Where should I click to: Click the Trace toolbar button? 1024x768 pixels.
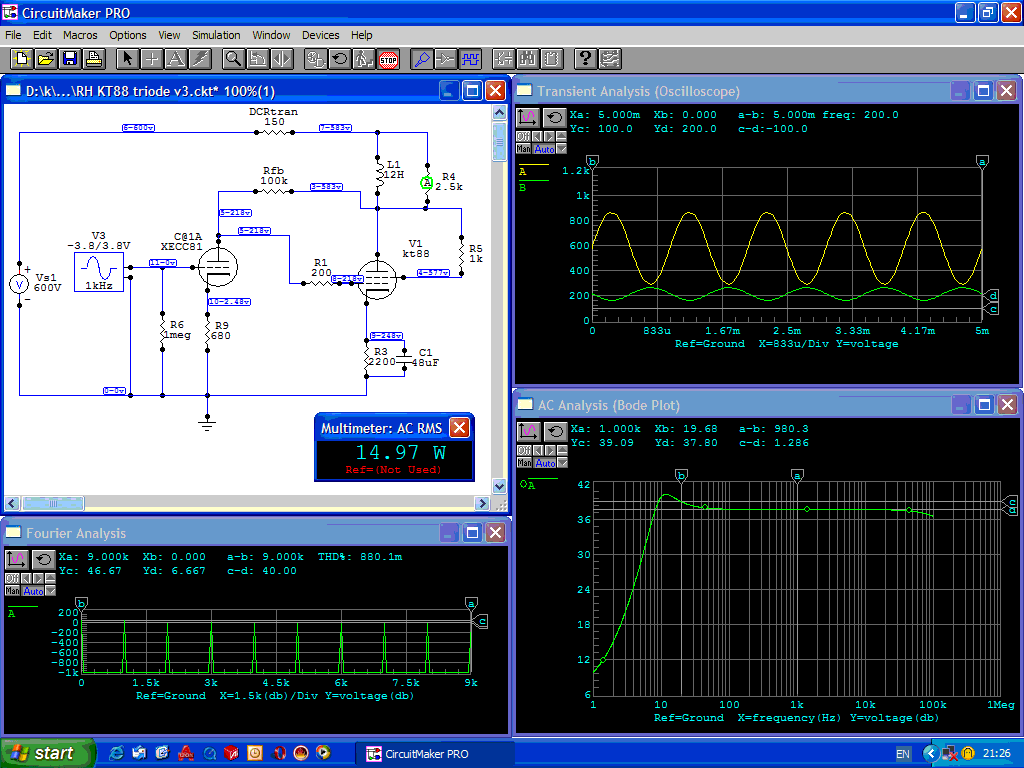[446, 59]
